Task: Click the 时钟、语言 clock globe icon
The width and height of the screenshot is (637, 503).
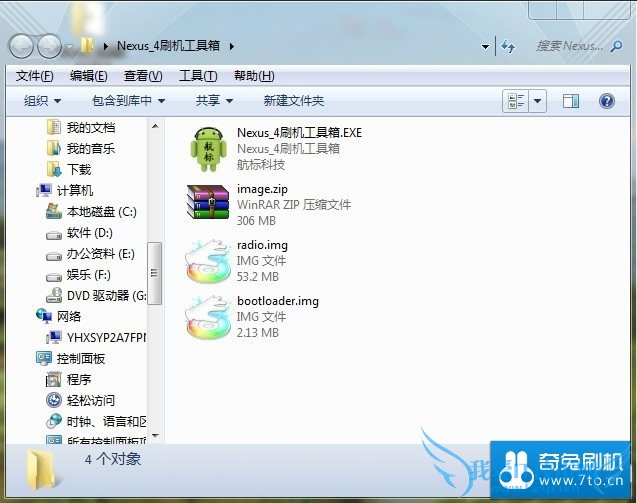Action: (54, 421)
